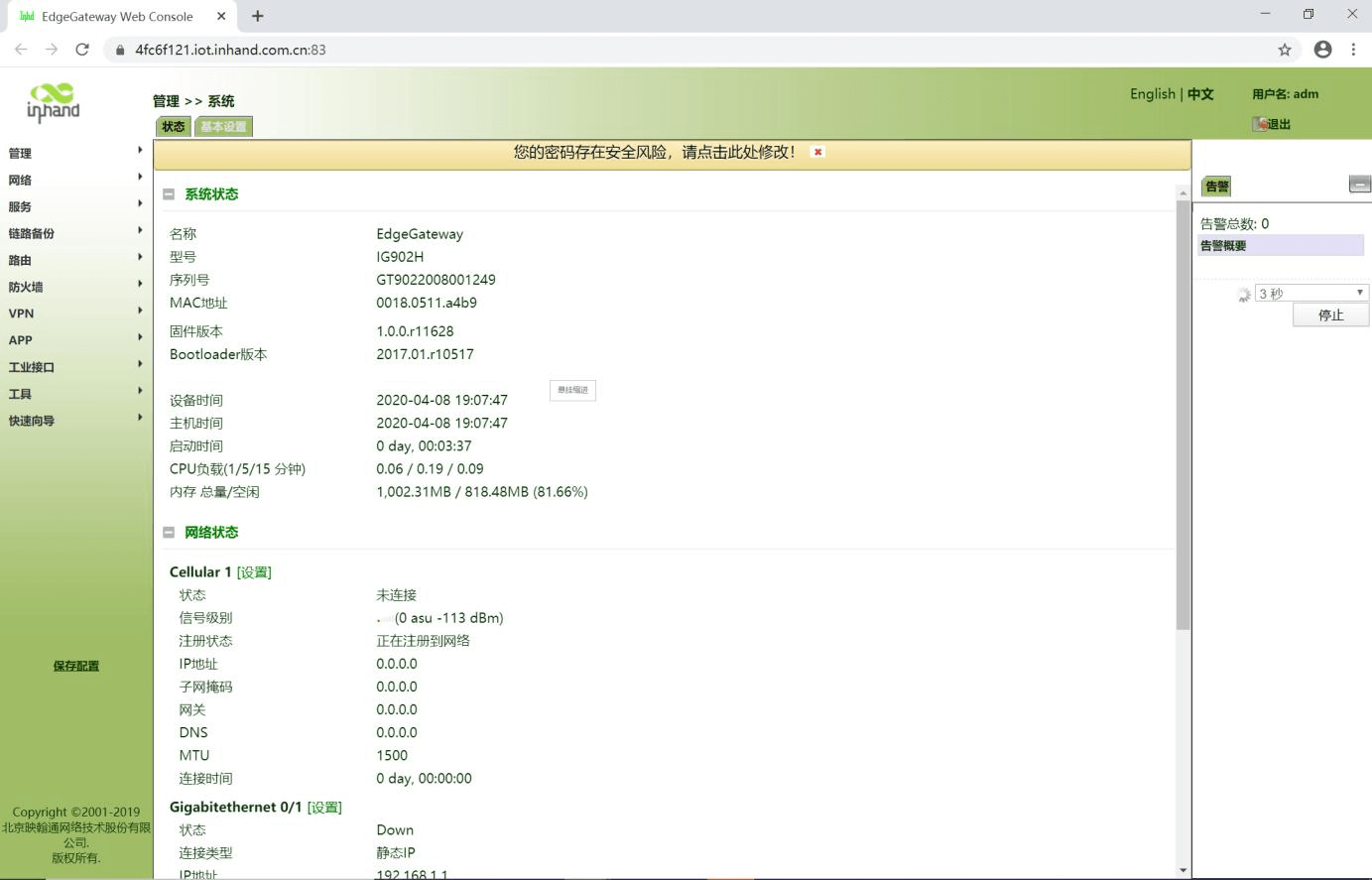Click the 停止 button
Image resolution: width=1372 pixels, height=880 pixels.
1330,314
